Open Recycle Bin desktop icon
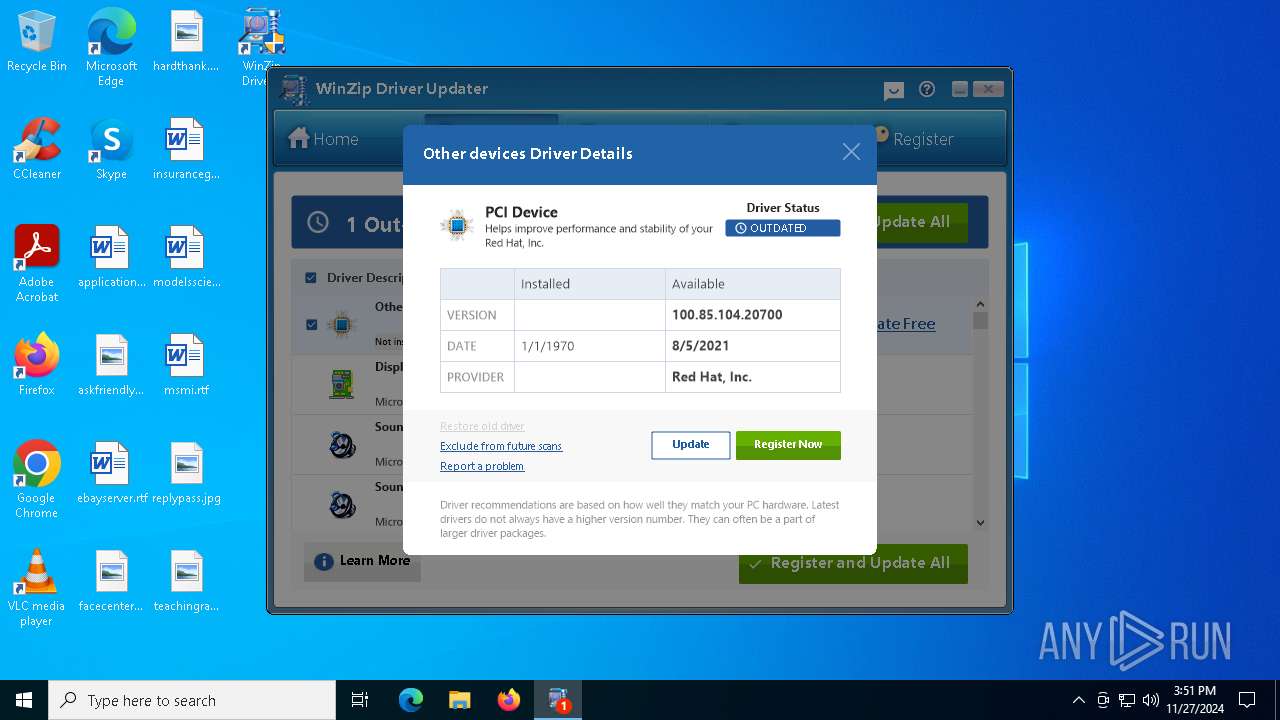This screenshot has height=720, width=1280. click(x=37, y=42)
